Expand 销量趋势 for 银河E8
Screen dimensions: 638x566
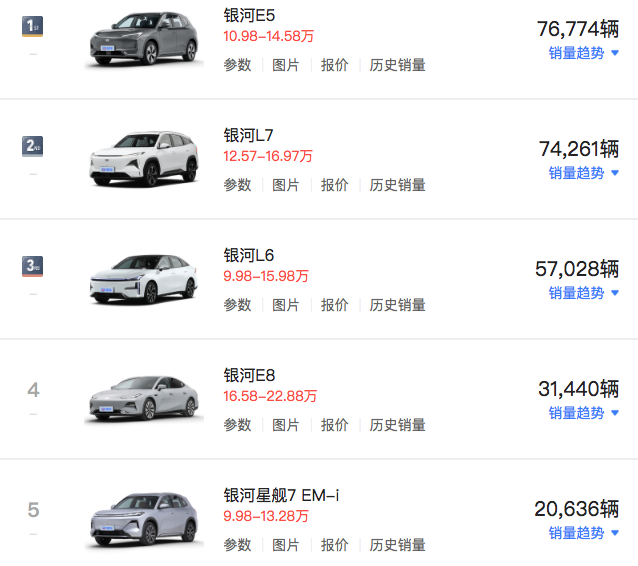[x=584, y=413]
